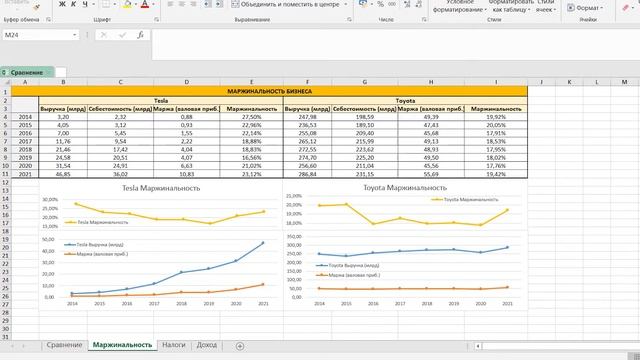This screenshot has height=360, width=640.
Task: Increase decimal places
Action: (x=407, y=4)
